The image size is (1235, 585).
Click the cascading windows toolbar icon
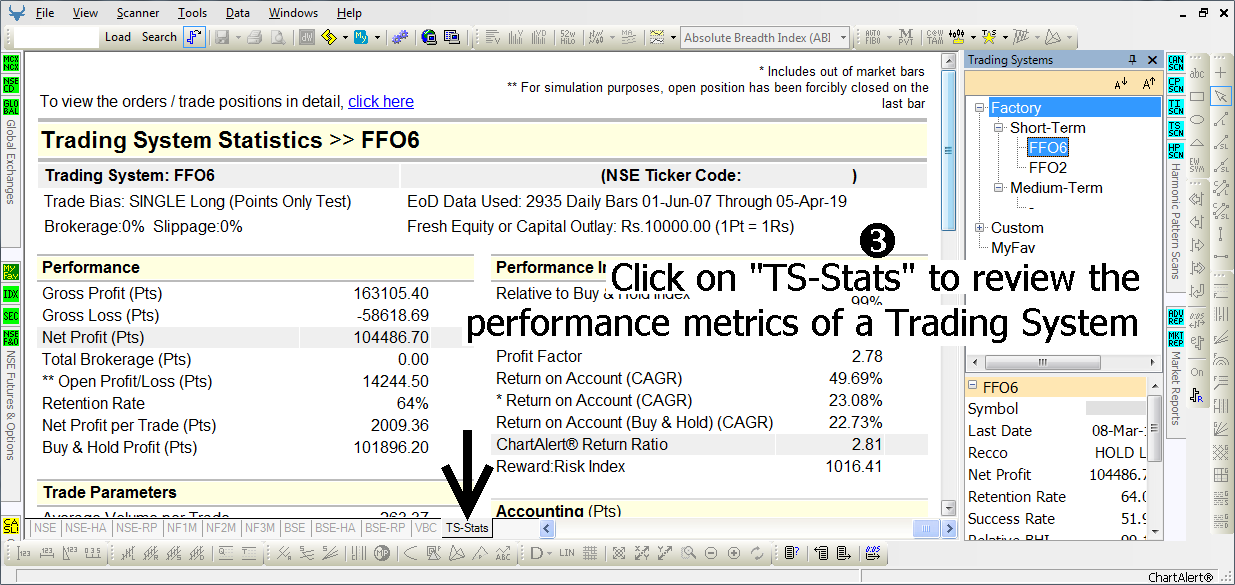click(452, 37)
